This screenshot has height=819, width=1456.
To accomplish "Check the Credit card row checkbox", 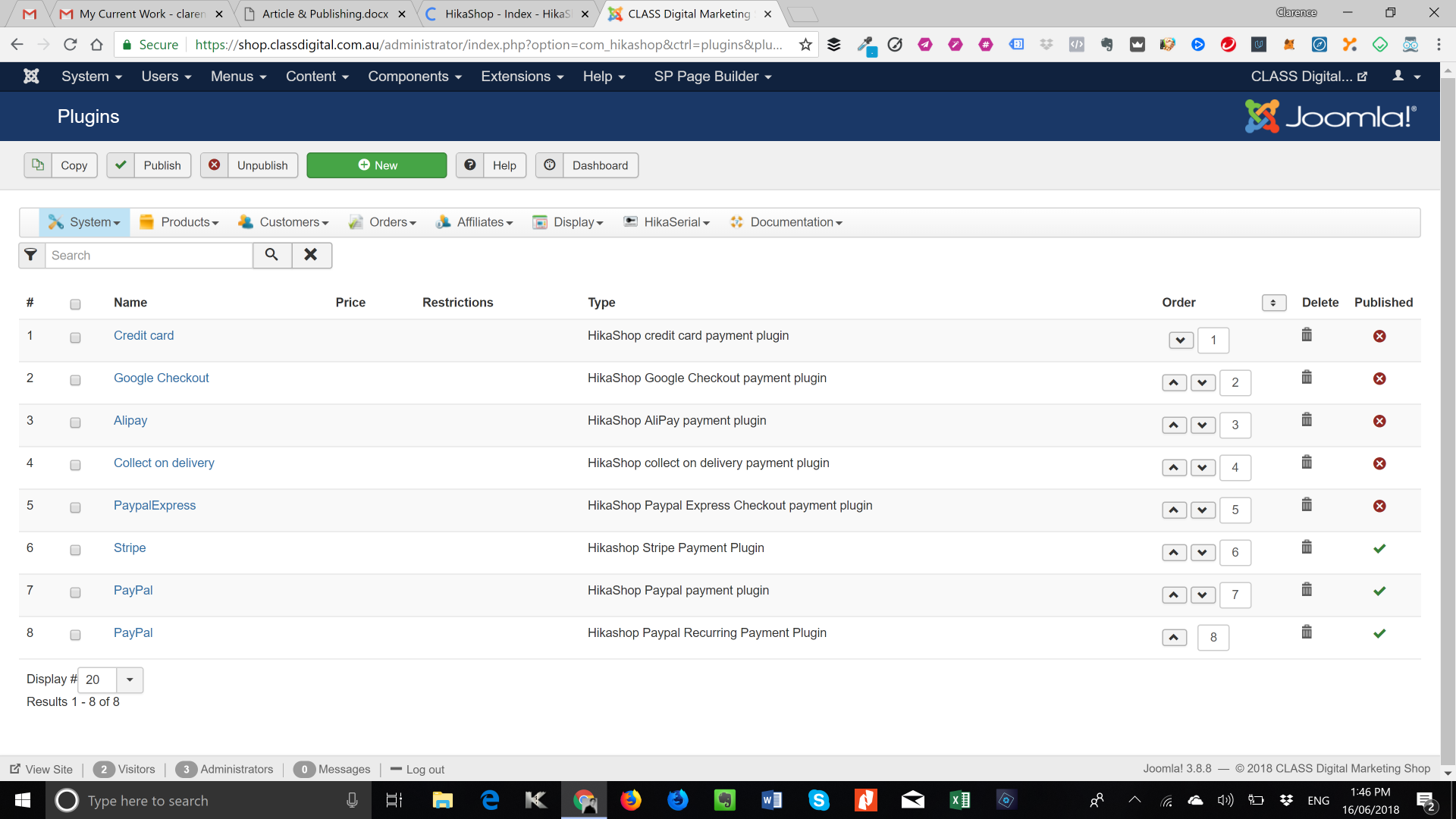I will point(75,337).
